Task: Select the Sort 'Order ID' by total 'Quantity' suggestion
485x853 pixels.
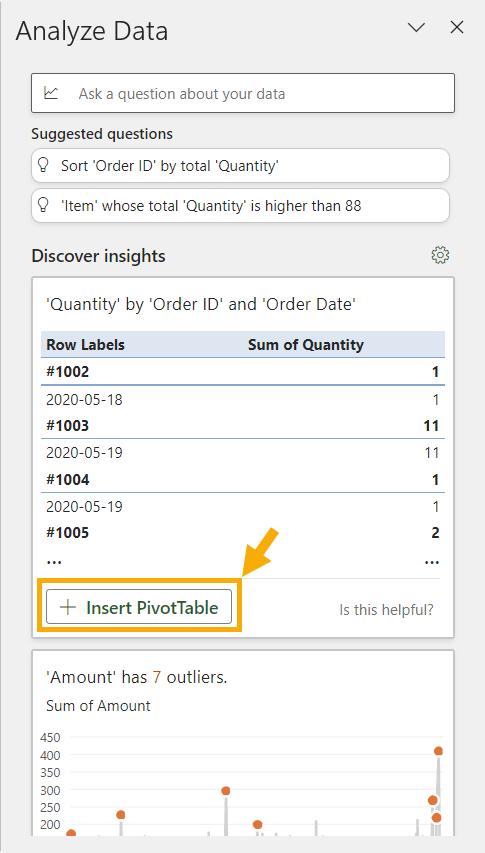Action: coord(240,165)
